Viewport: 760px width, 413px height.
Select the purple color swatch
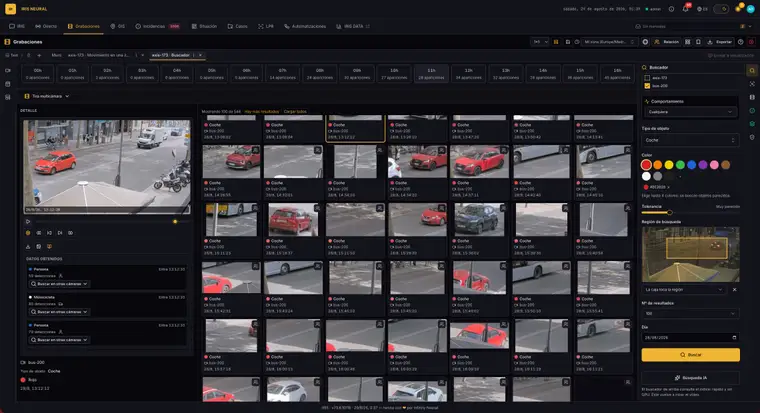click(x=703, y=165)
